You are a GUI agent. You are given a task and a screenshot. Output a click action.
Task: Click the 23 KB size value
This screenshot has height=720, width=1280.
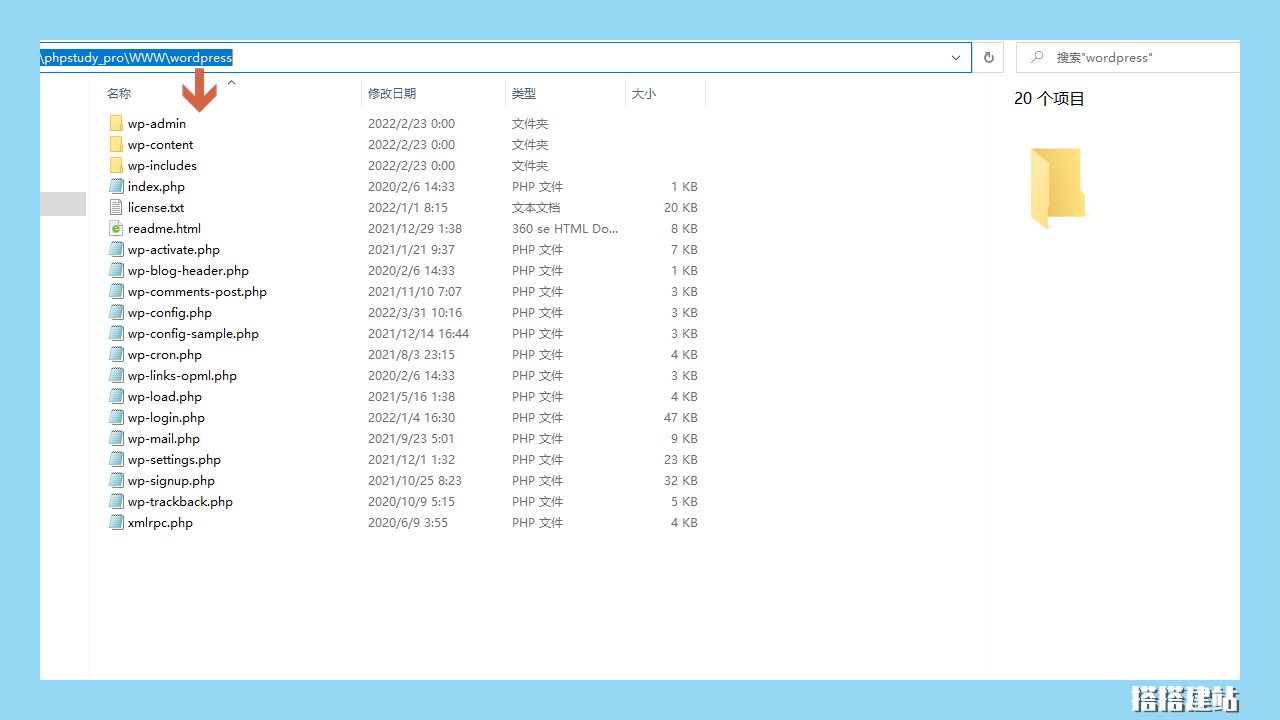(681, 460)
